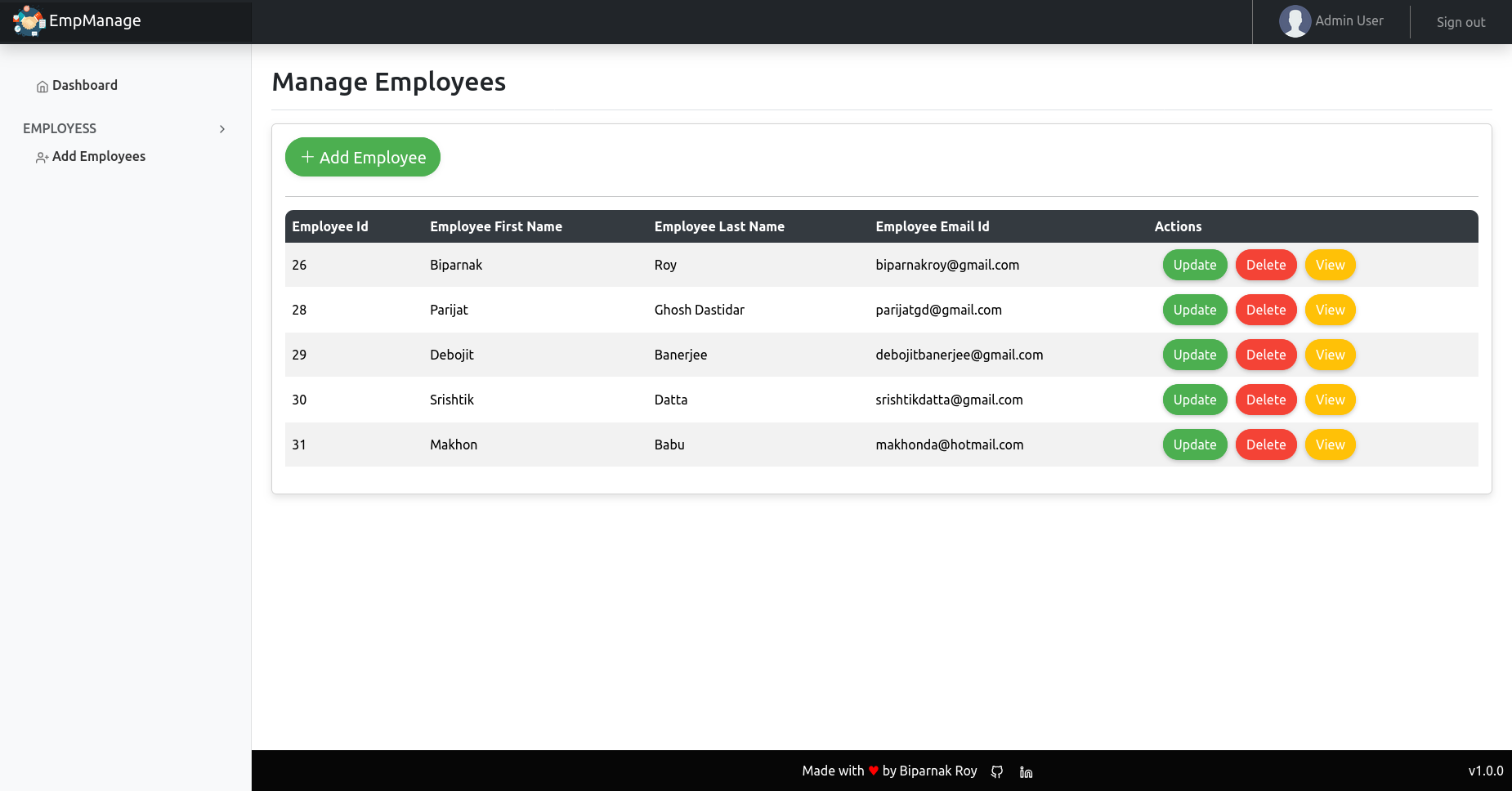Click the EmpManage logo icon

[x=29, y=21]
